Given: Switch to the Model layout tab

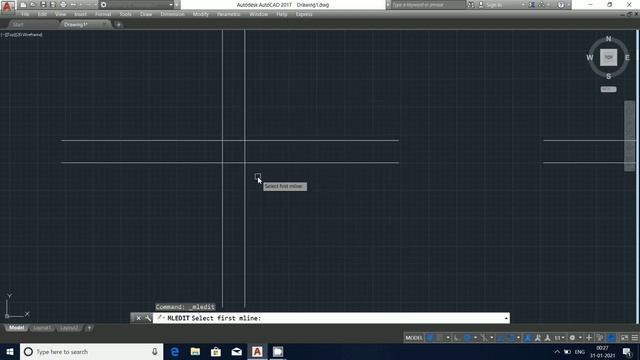Looking at the screenshot, I should point(17,328).
